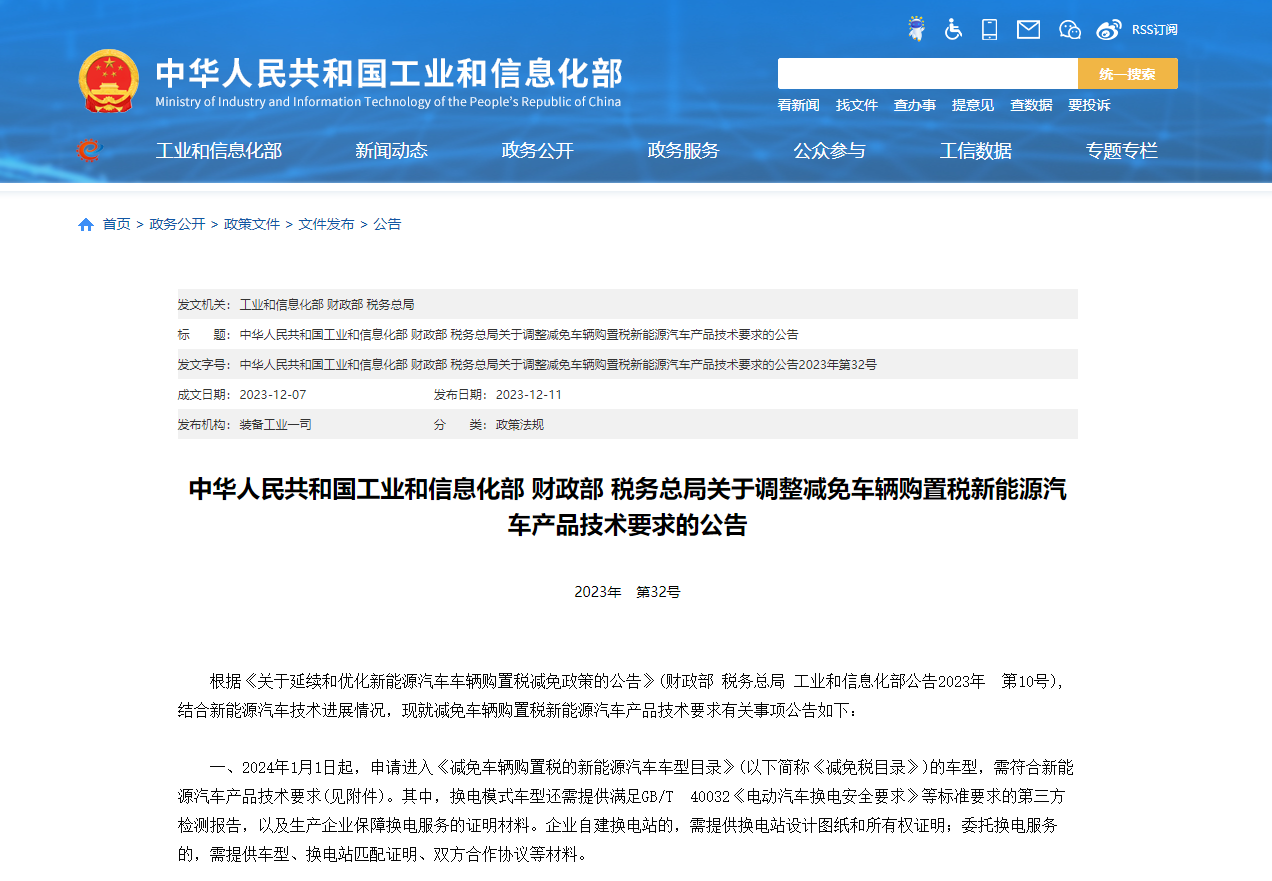The width and height of the screenshot is (1272, 881).
Task: Click the 统一搜索 search button
Action: [1128, 74]
